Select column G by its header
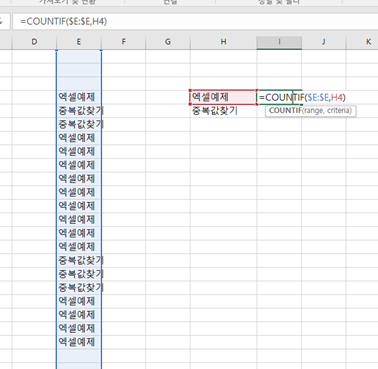The height and width of the screenshot is (369, 378). coord(168,42)
